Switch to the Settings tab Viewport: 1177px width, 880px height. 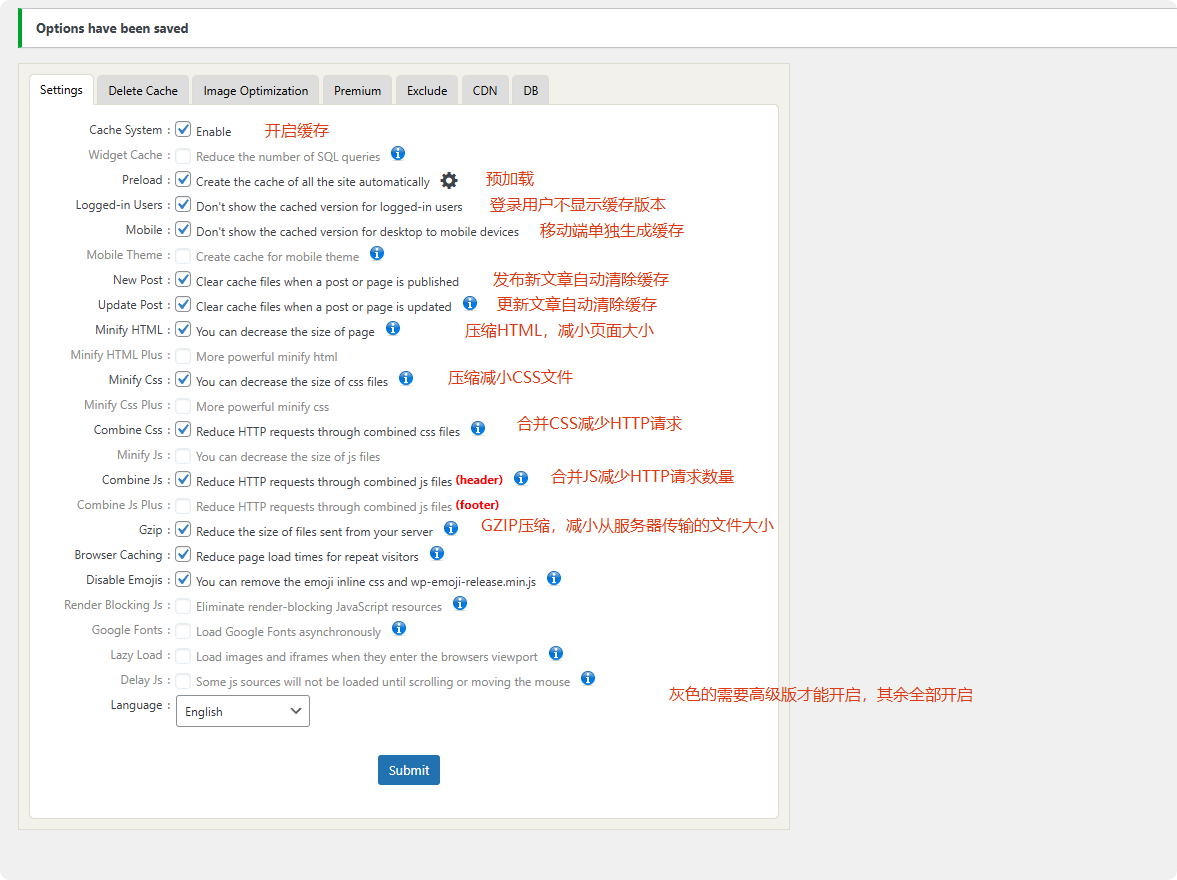click(62, 90)
